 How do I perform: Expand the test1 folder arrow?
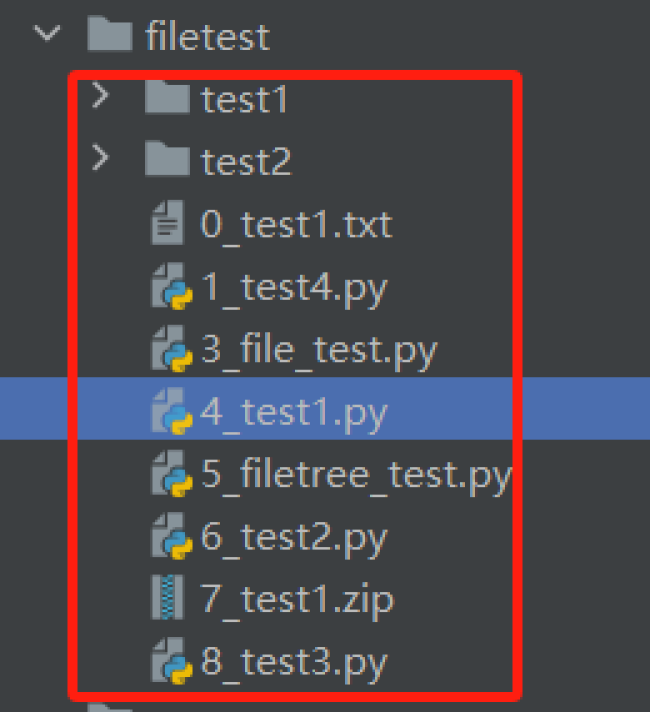click(100, 95)
